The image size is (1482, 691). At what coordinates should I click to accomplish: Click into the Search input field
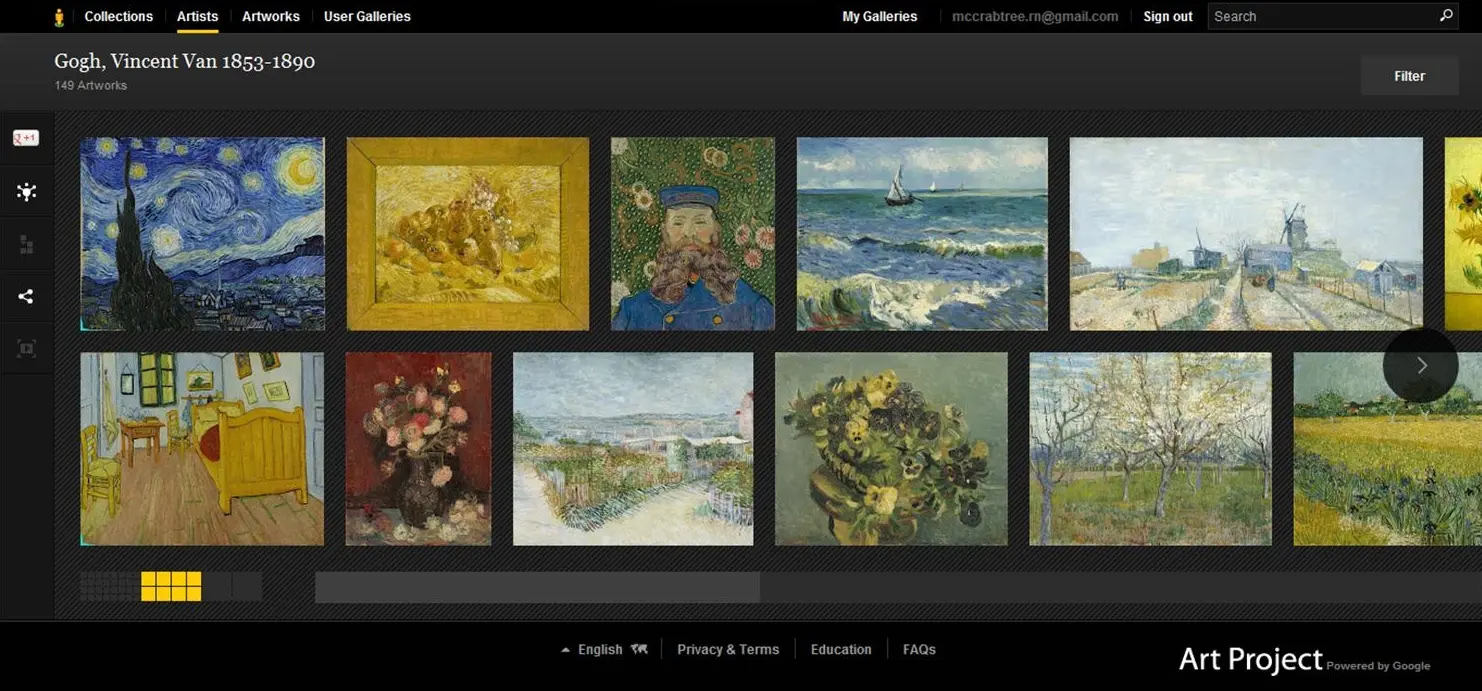[1320, 16]
